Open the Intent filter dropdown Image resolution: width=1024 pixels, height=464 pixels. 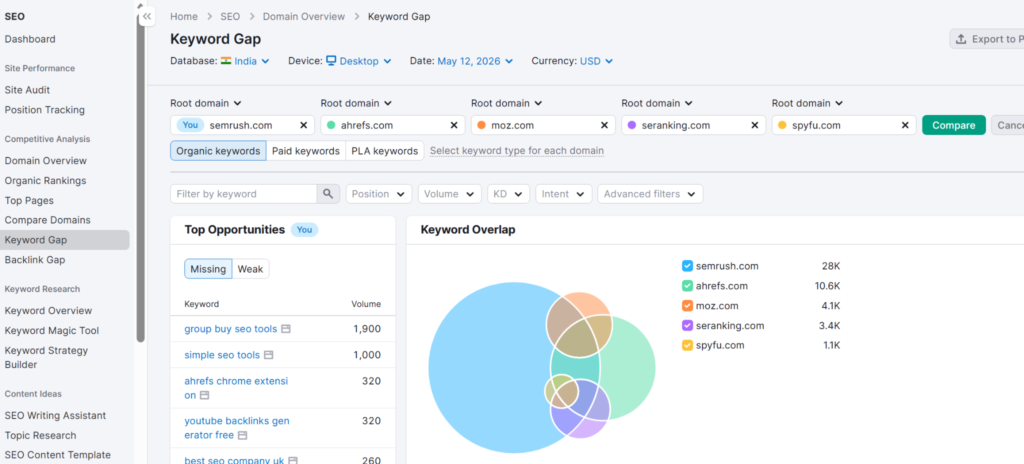click(x=564, y=193)
